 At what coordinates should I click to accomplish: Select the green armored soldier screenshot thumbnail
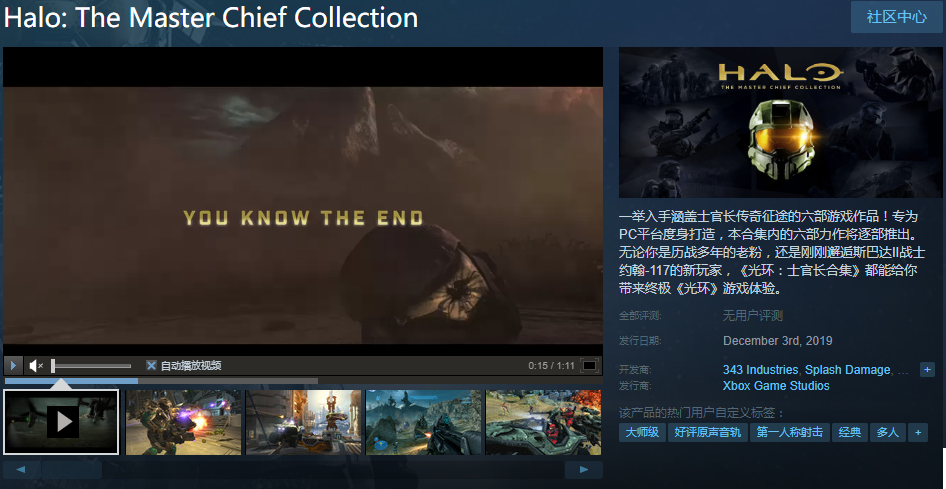[183, 422]
